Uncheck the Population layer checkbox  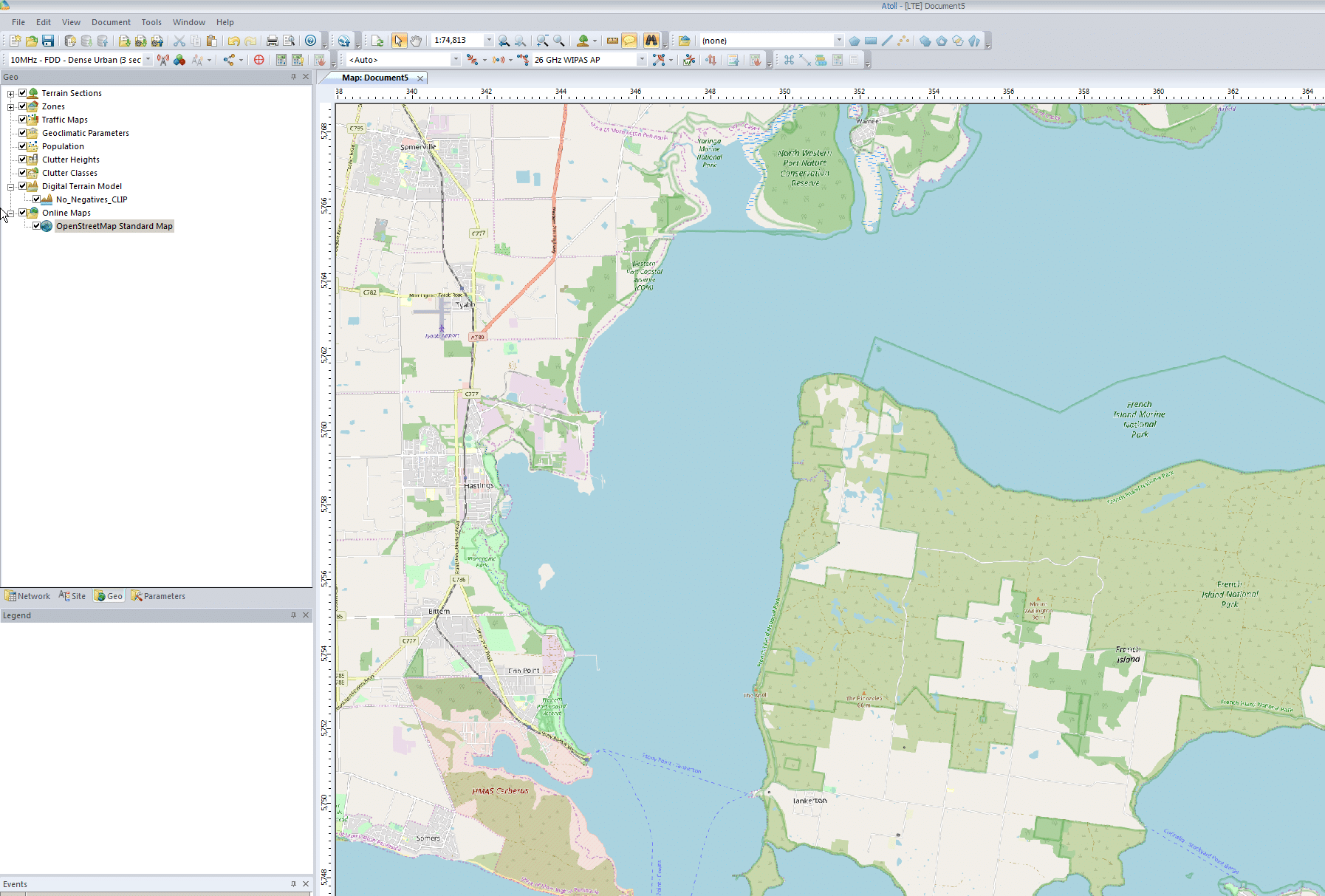coord(23,146)
